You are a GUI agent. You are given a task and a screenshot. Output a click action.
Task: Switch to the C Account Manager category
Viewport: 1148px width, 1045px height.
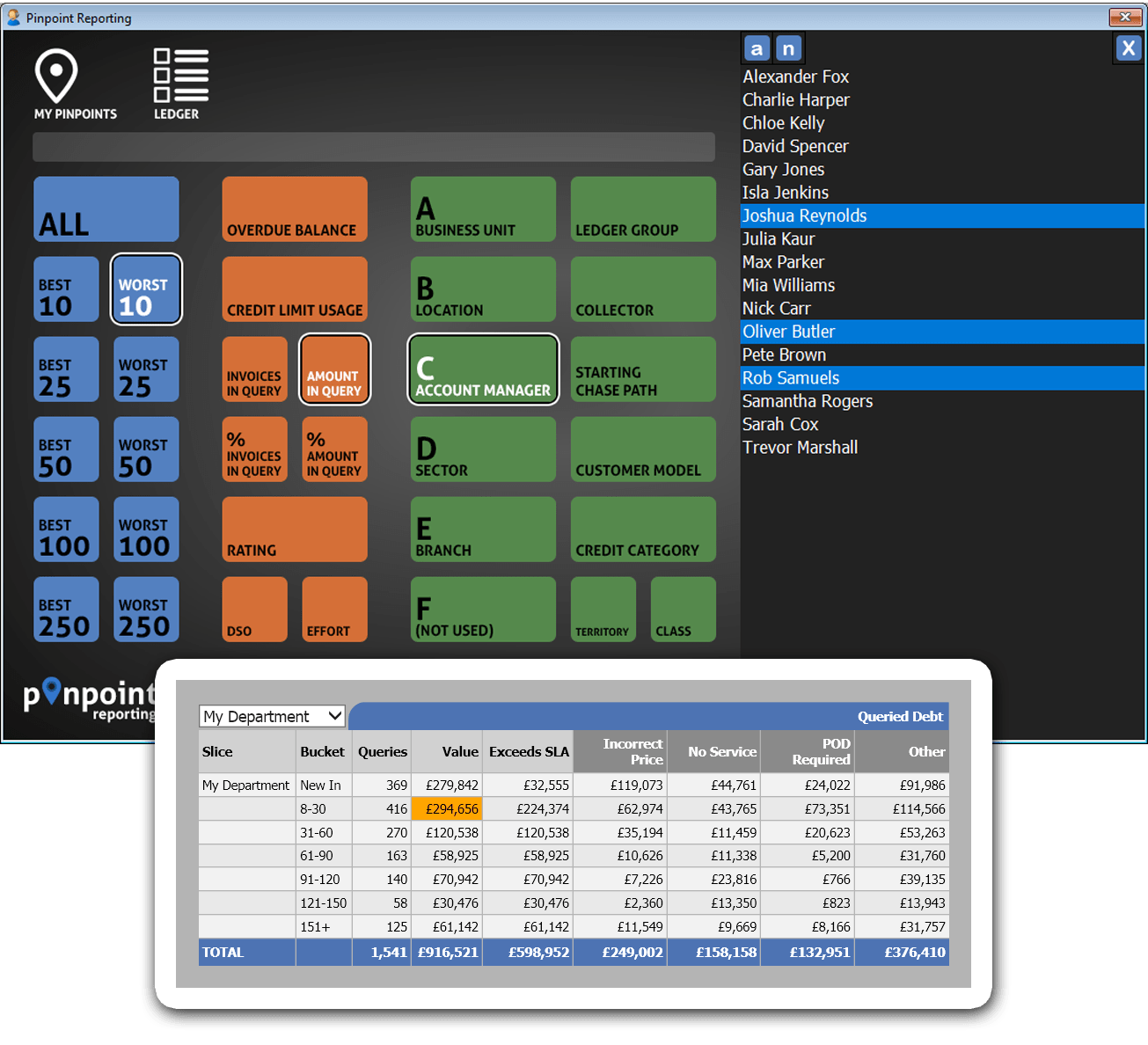[x=482, y=369]
